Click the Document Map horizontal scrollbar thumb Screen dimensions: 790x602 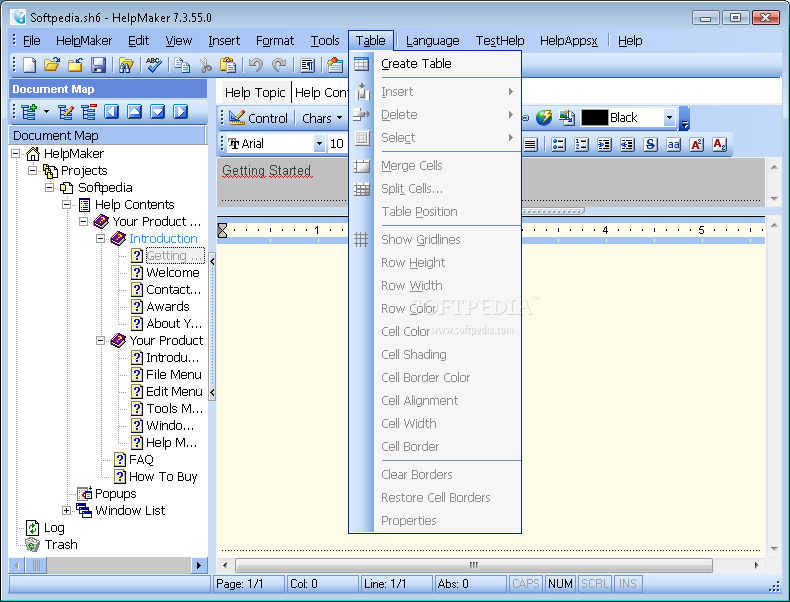click(36, 565)
